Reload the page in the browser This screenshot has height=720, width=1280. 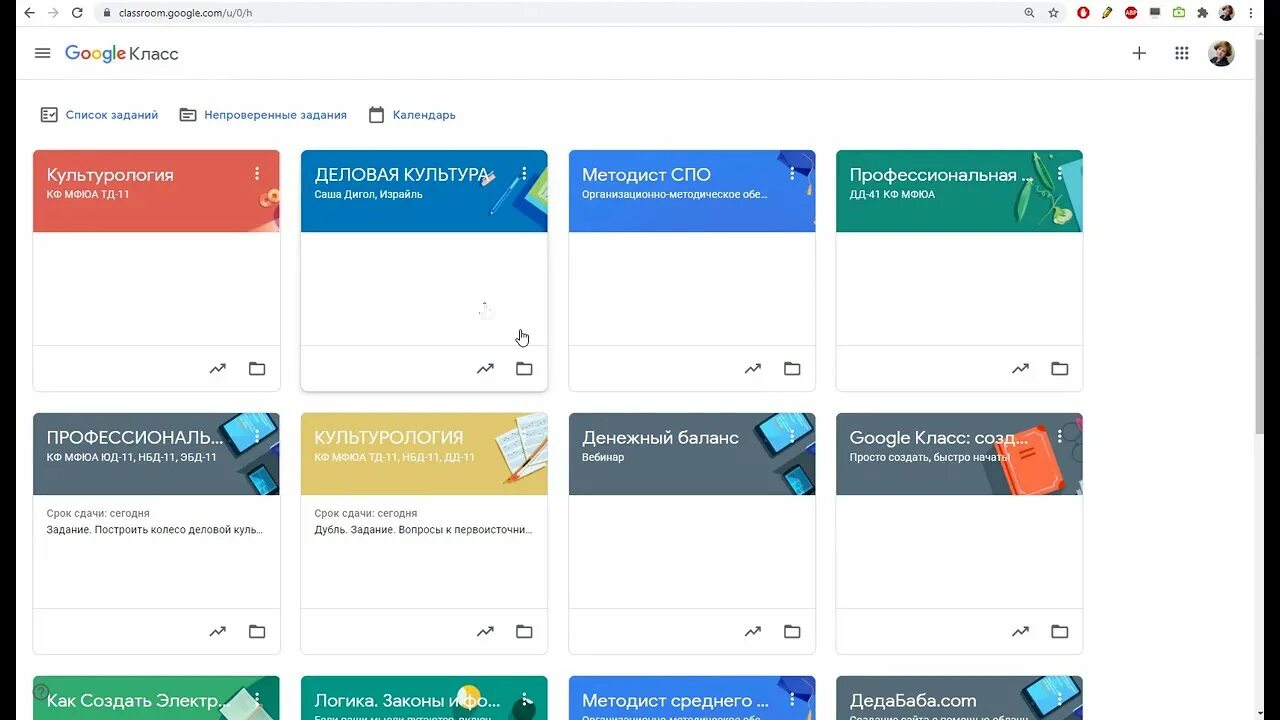pyautogui.click(x=76, y=13)
